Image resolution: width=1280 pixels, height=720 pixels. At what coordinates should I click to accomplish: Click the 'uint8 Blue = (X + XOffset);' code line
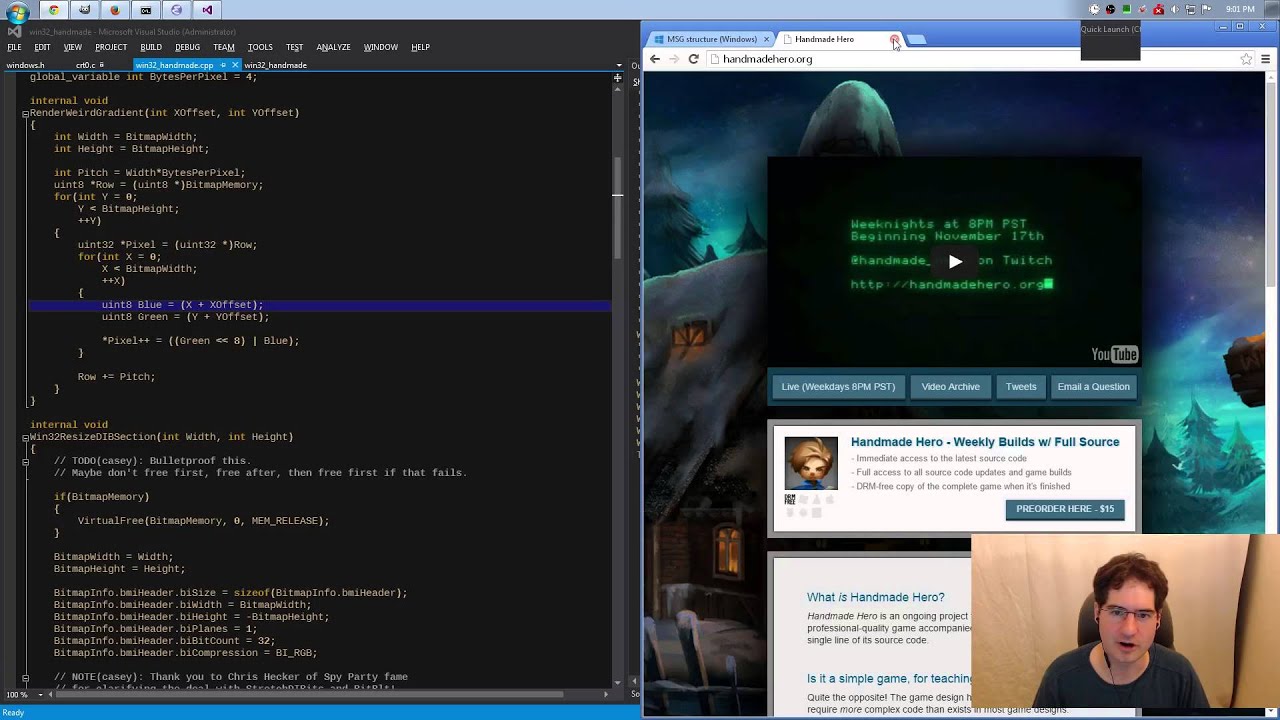[x=182, y=305]
